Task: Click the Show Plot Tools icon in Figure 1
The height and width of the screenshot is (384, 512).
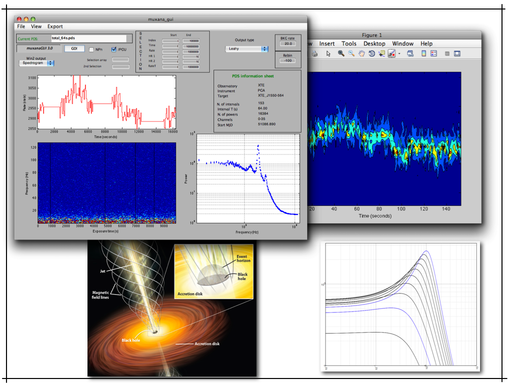Action: (x=457, y=53)
